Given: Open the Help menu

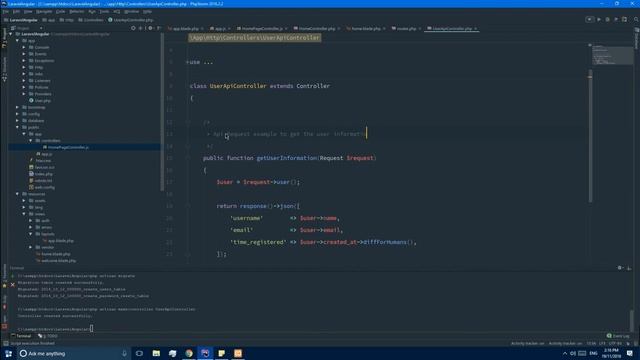Looking at the screenshot, I should pyautogui.click(x=147, y=11).
